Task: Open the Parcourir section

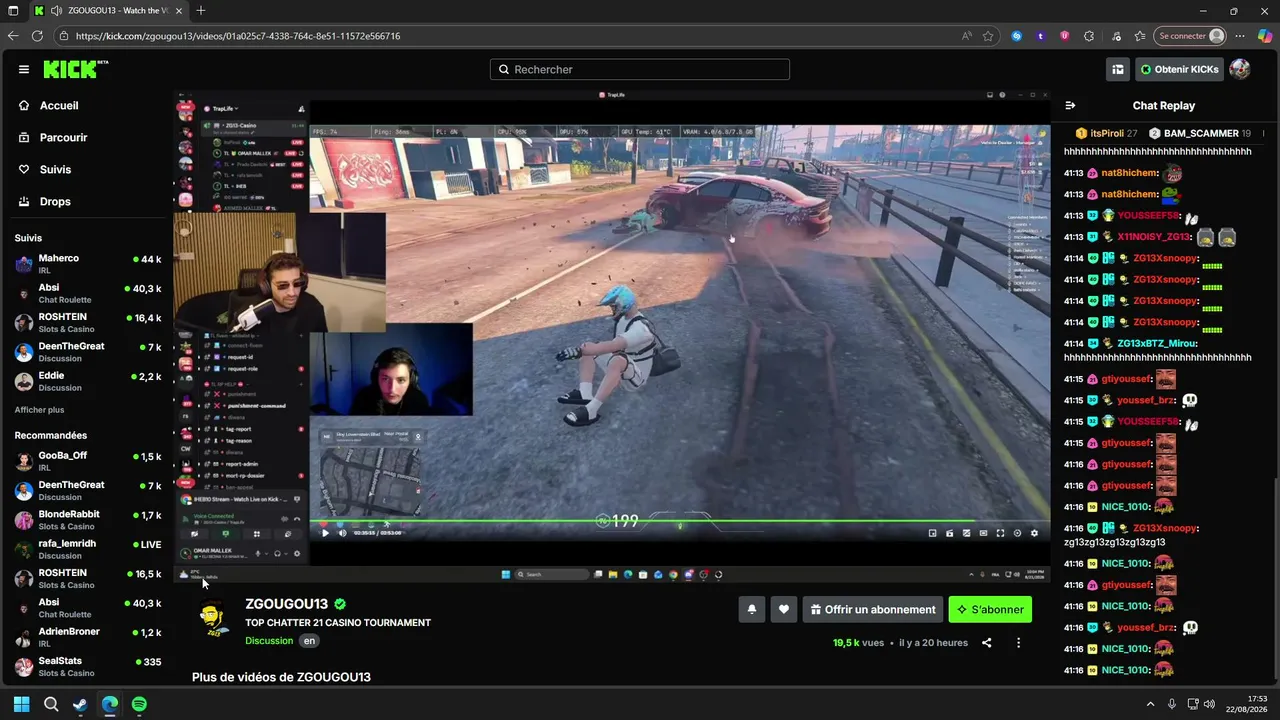Action: [64, 137]
